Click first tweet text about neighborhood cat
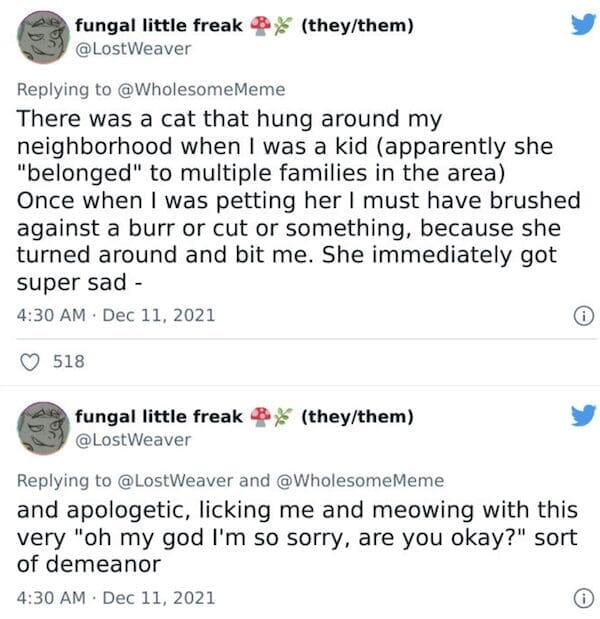 pos(290,201)
